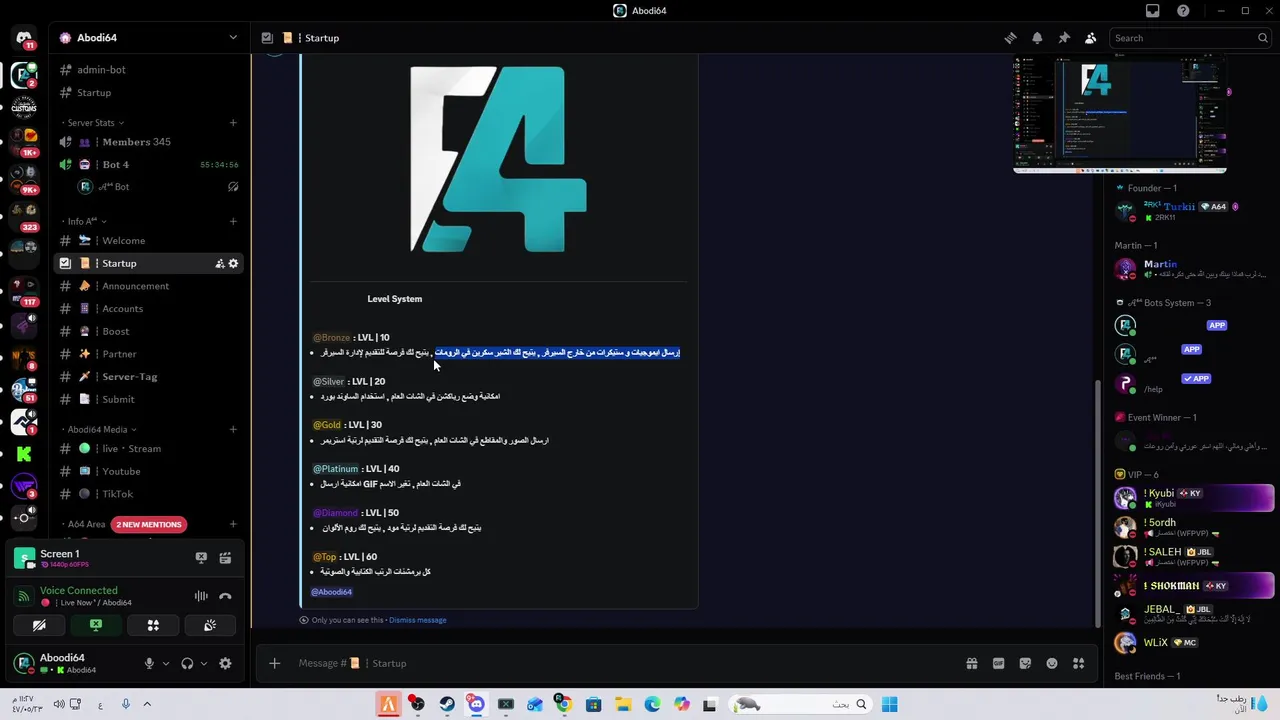
Task: Toggle noise suppression waveform icon
Action: tap(201, 596)
